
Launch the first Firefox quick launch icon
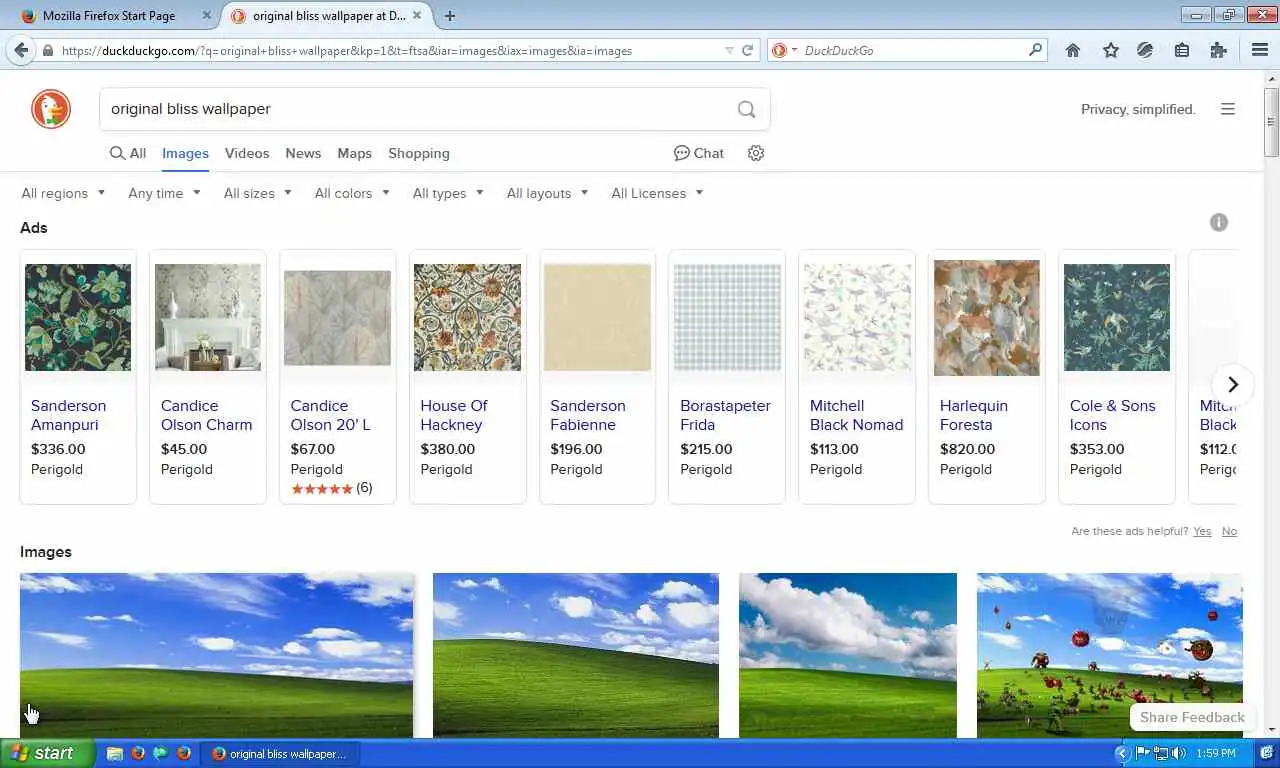138,754
